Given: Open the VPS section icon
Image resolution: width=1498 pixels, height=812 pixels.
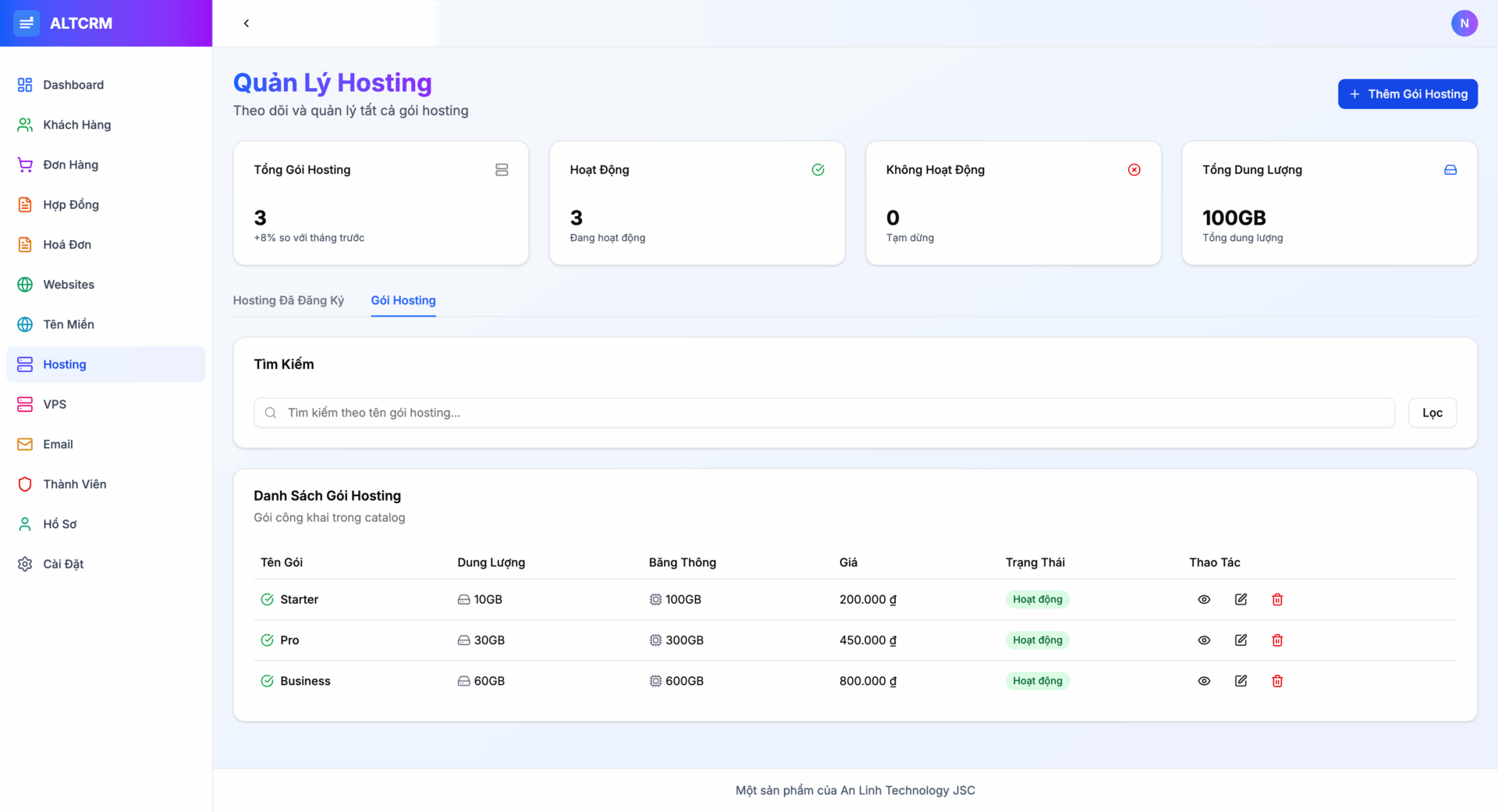Looking at the screenshot, I should pyautogui.click(x=24, y=404).
